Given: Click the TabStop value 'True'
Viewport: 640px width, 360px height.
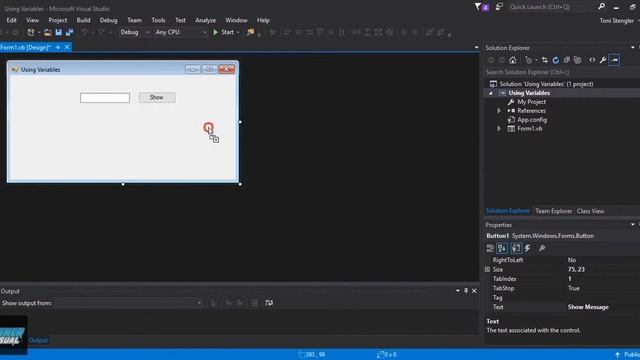Looking at the screenshot, I should [573, 288].
